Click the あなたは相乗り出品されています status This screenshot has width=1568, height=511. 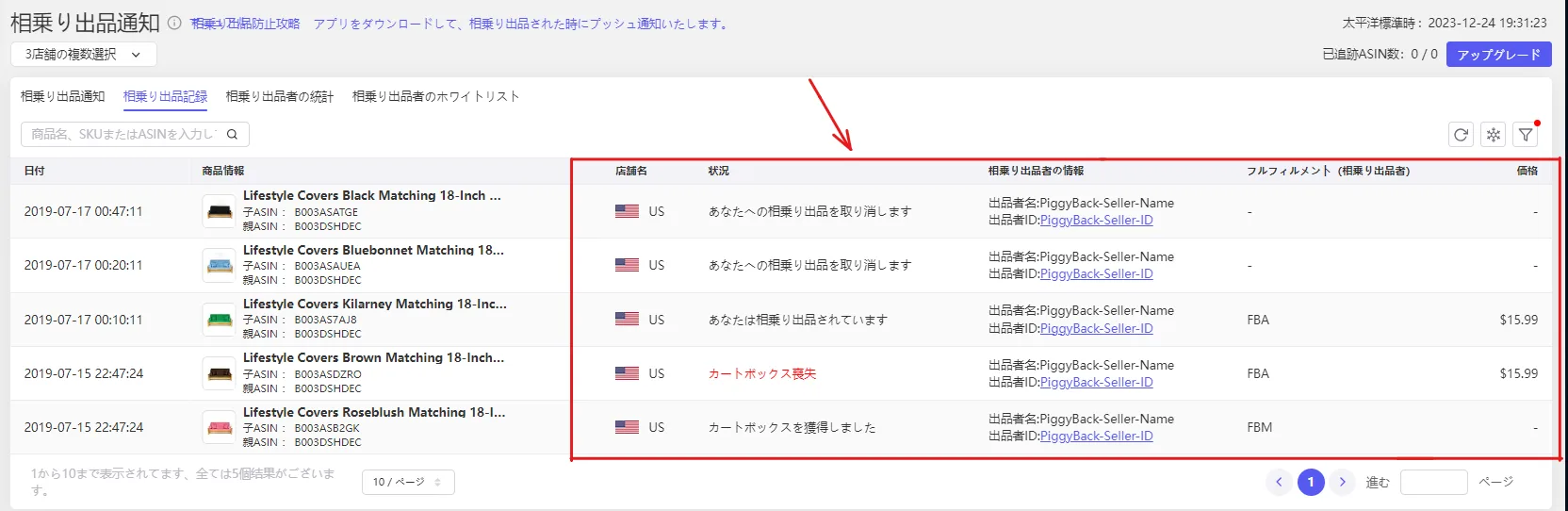coord(798,320)
